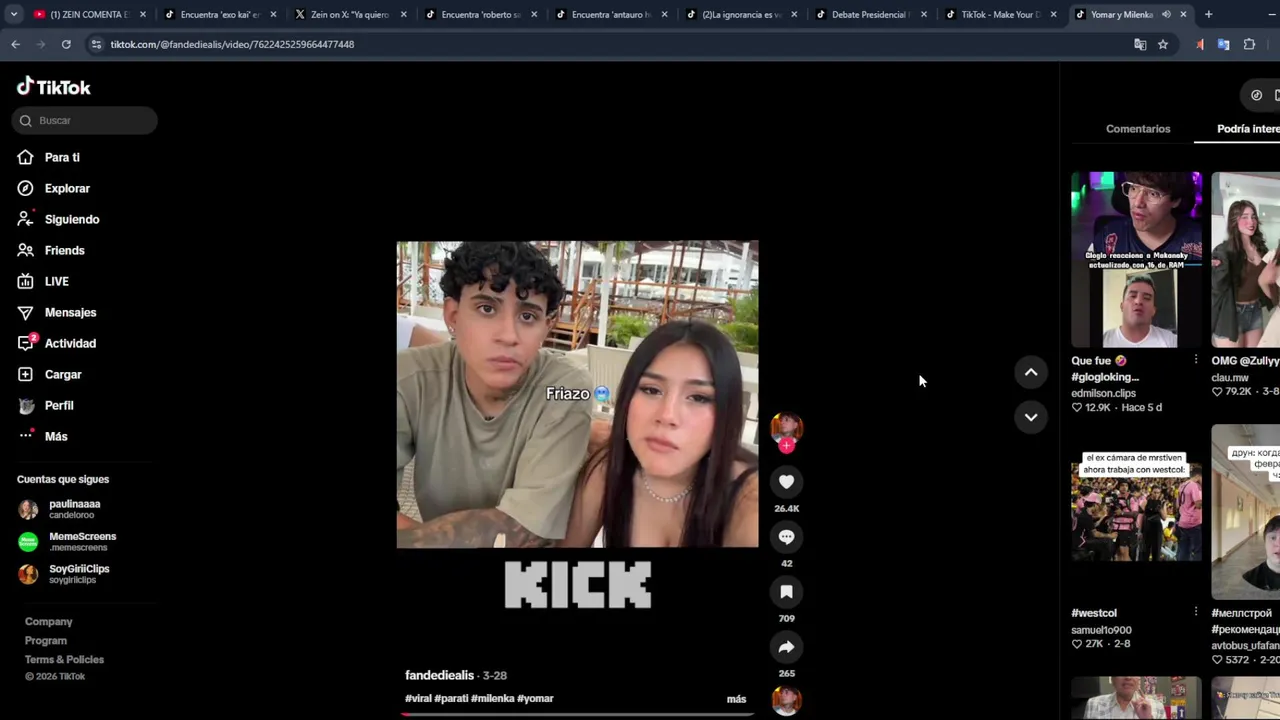Click #milenka hashtag
The height and width of the screenshot is (720, 1280).
click(x=492, y=698)
